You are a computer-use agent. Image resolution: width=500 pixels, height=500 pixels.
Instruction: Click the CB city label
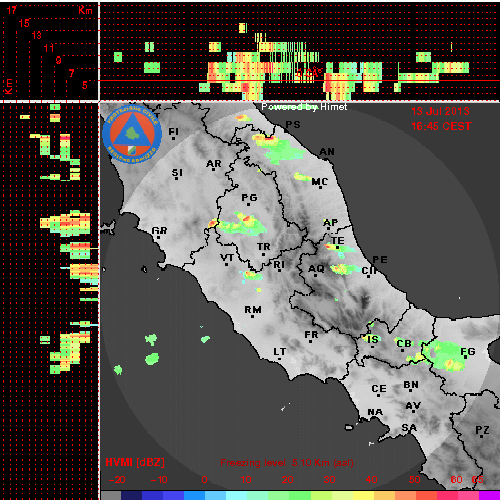404,343
